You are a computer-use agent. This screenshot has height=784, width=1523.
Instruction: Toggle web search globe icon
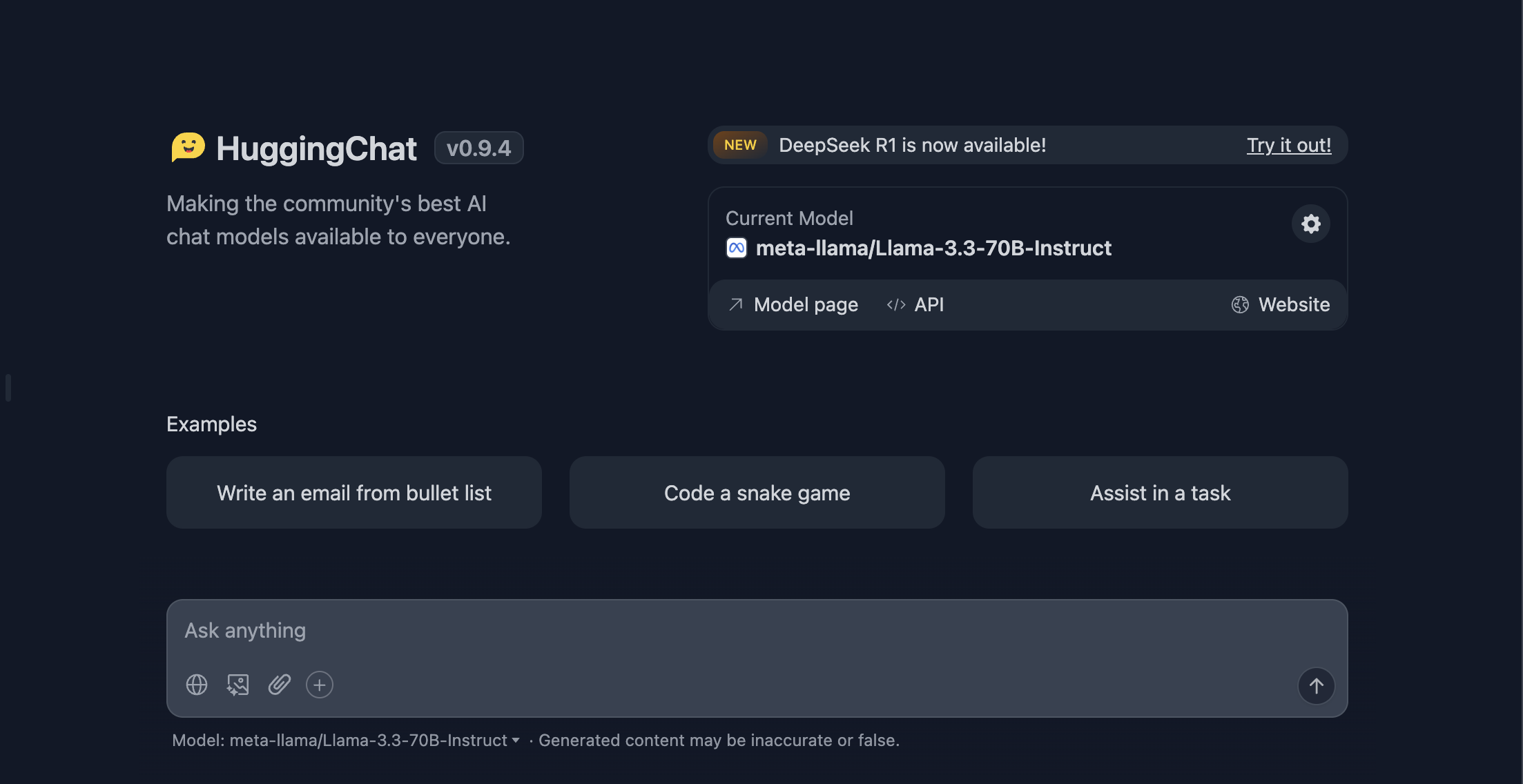(197, 685)
